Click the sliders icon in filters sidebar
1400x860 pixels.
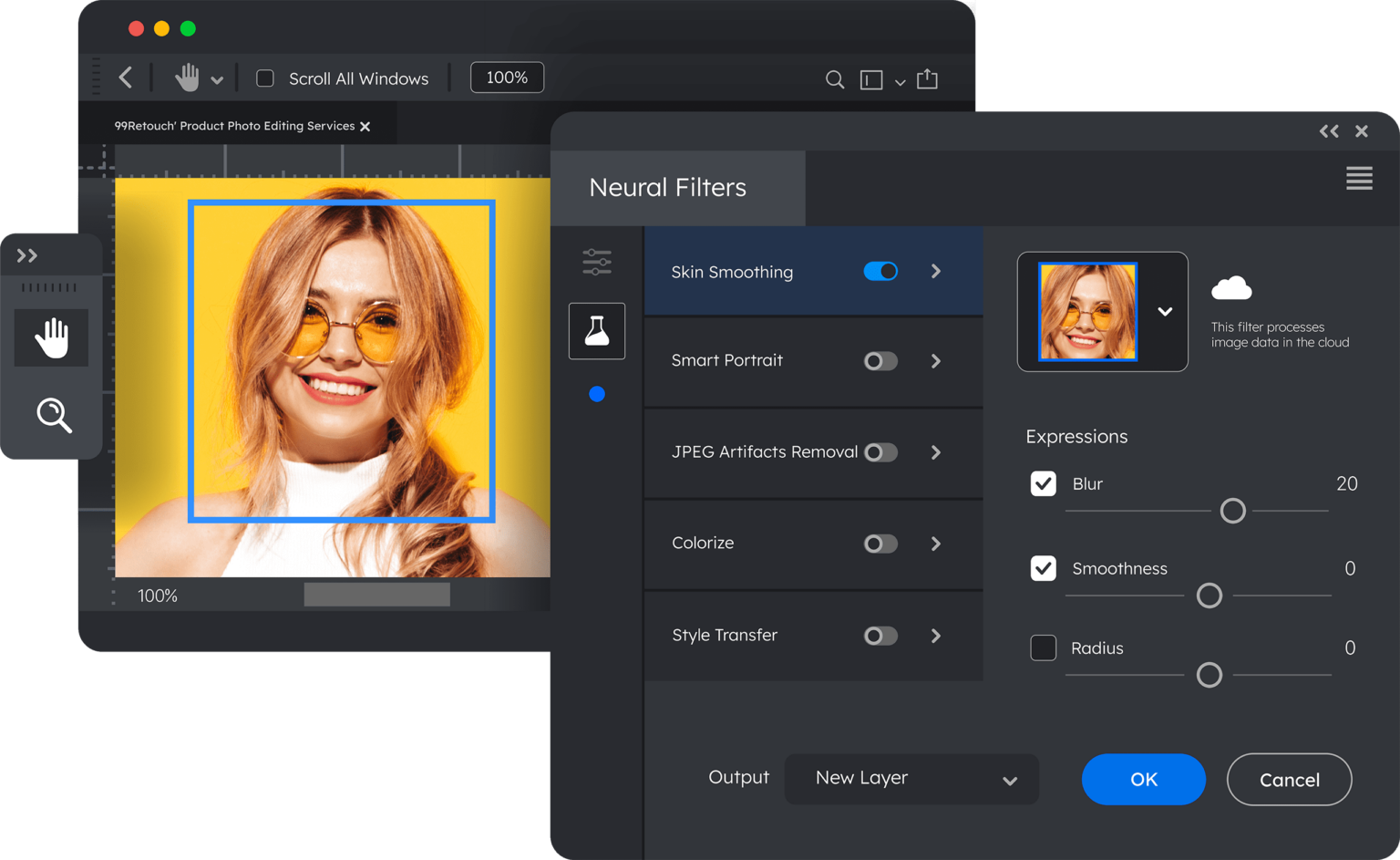pos(597,263)
